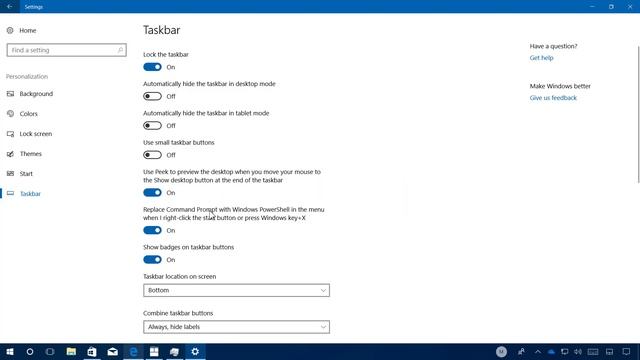
Task: Open the People icon in taskbar
Action: (x=521, y=351)
